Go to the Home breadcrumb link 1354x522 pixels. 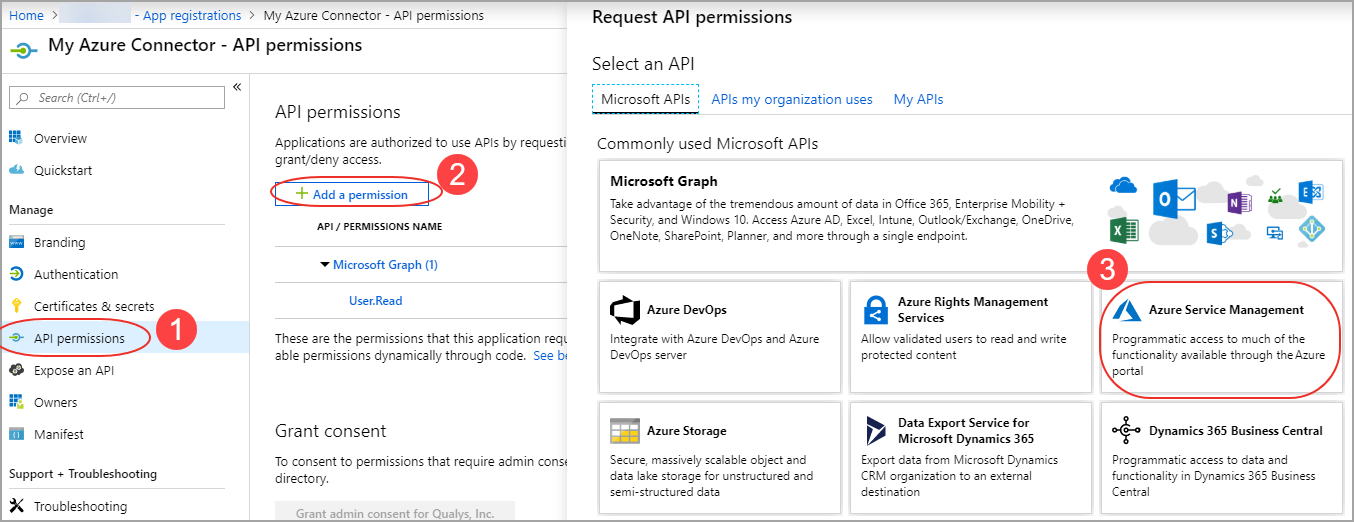click(26, 15)
